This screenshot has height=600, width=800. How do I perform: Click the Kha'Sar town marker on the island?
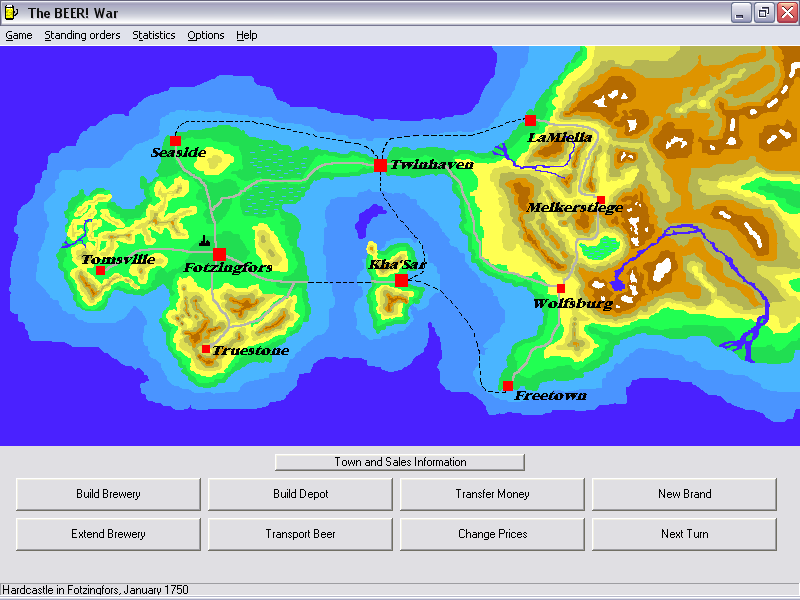[x=401, y=281]
